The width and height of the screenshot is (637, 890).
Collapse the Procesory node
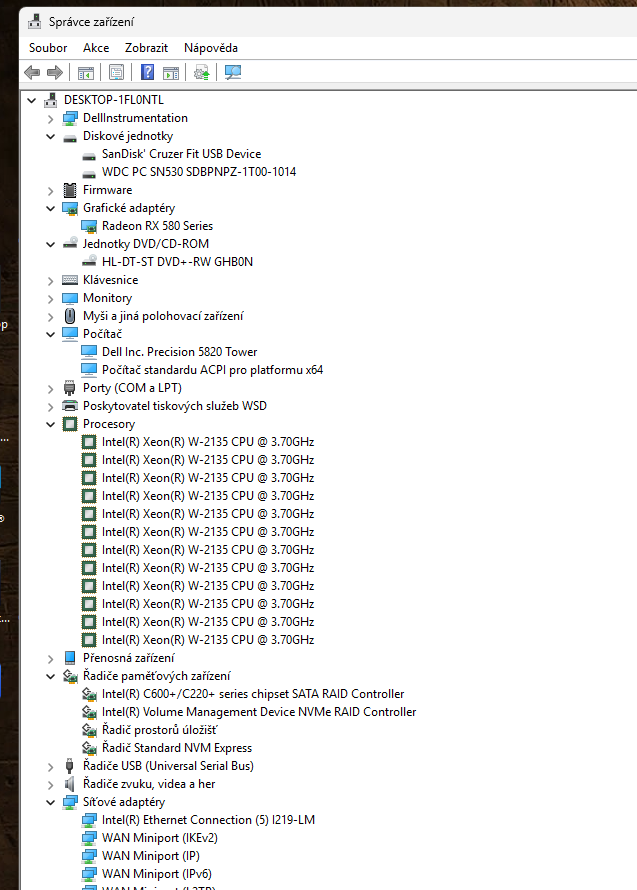coord(51,425)
